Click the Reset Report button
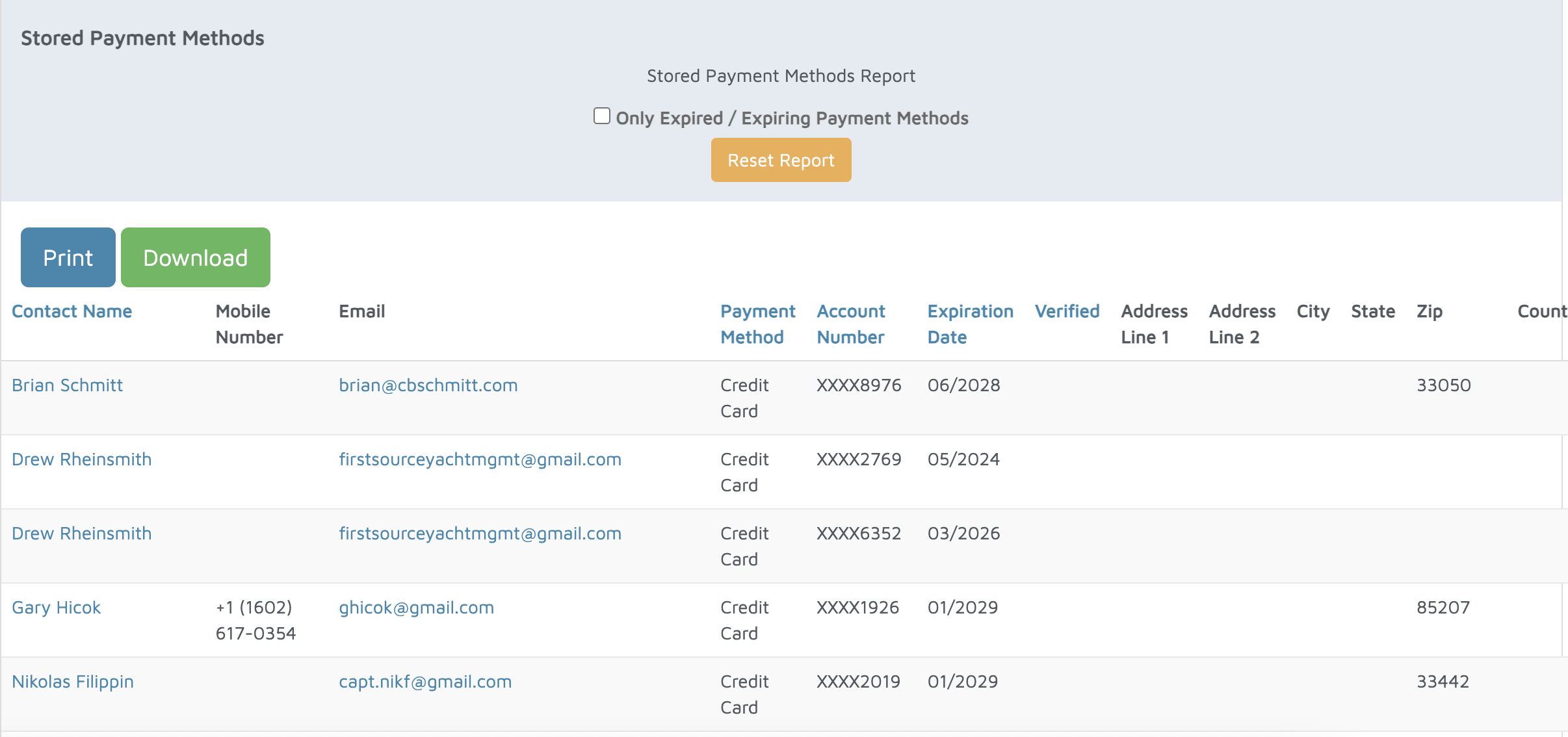Image resolution: width=1568 pixels, height=737 pixels. 781,160
